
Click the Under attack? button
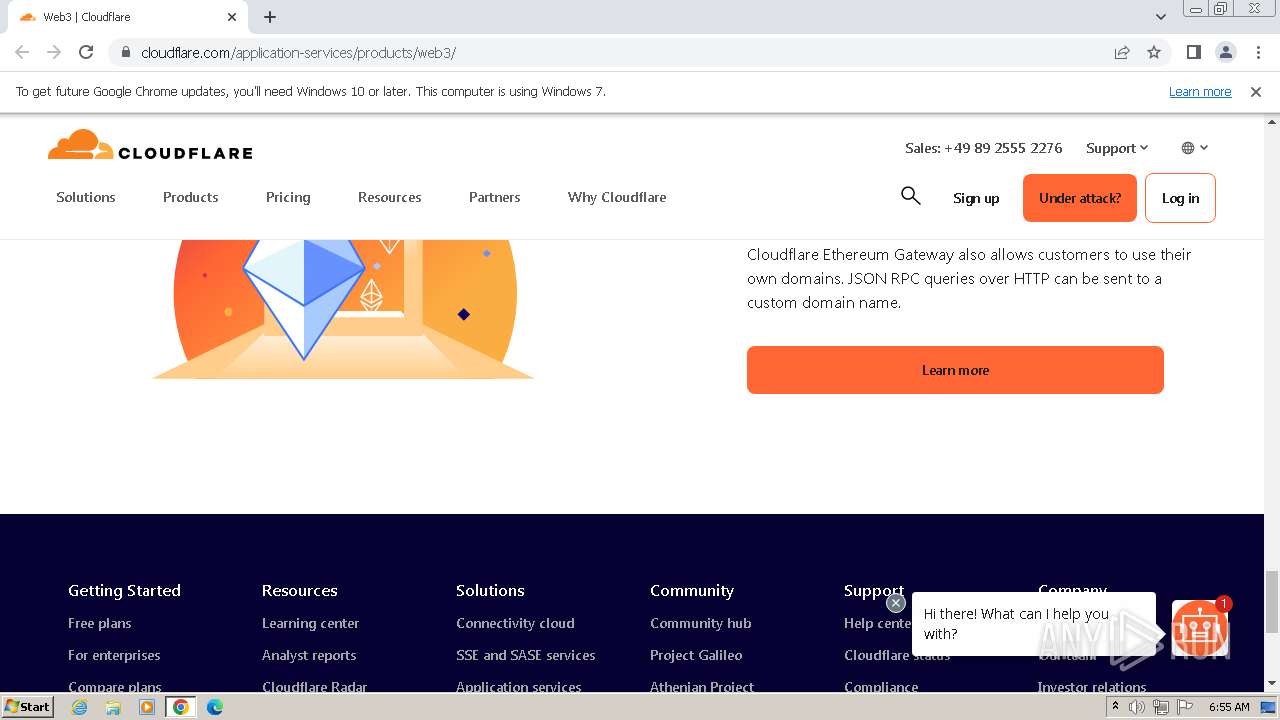click(1080, 198)
